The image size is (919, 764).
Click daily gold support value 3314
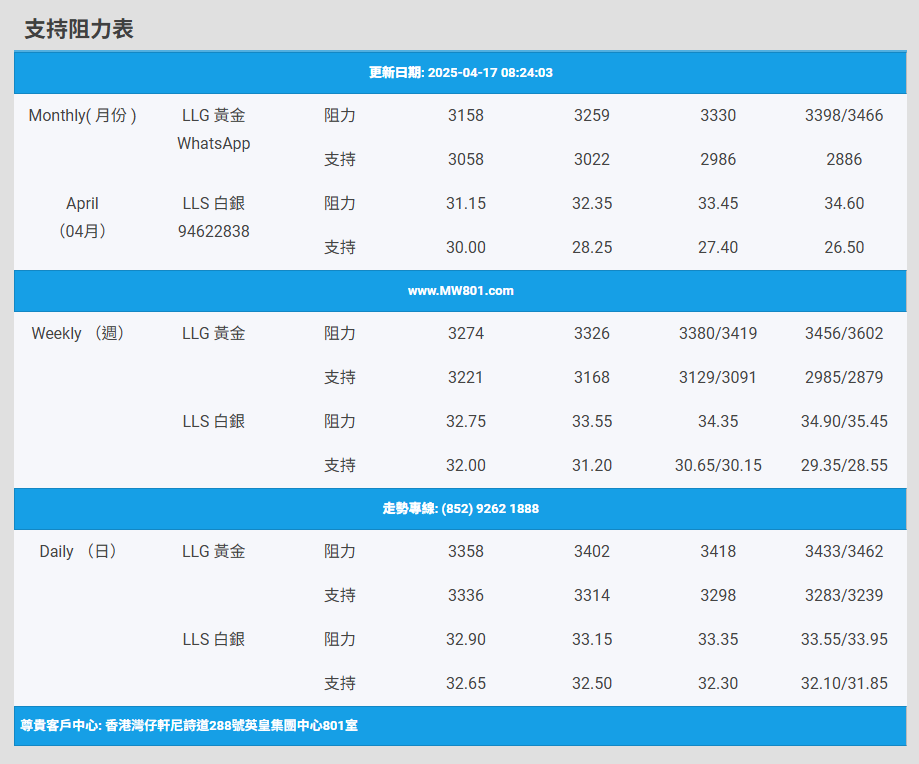592,595
